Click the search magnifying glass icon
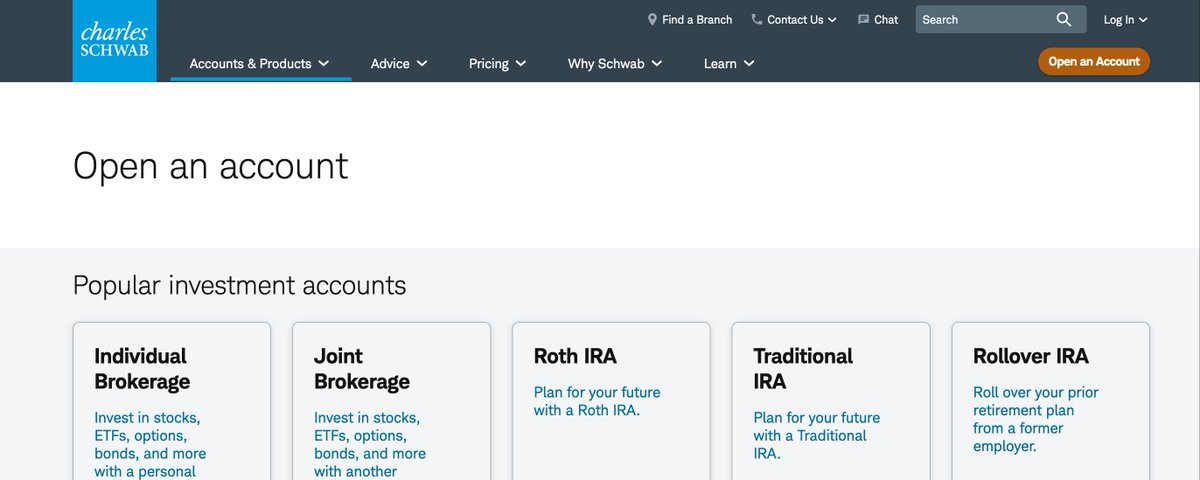This screenshot has height=480, width=1200. point(1064,19)
